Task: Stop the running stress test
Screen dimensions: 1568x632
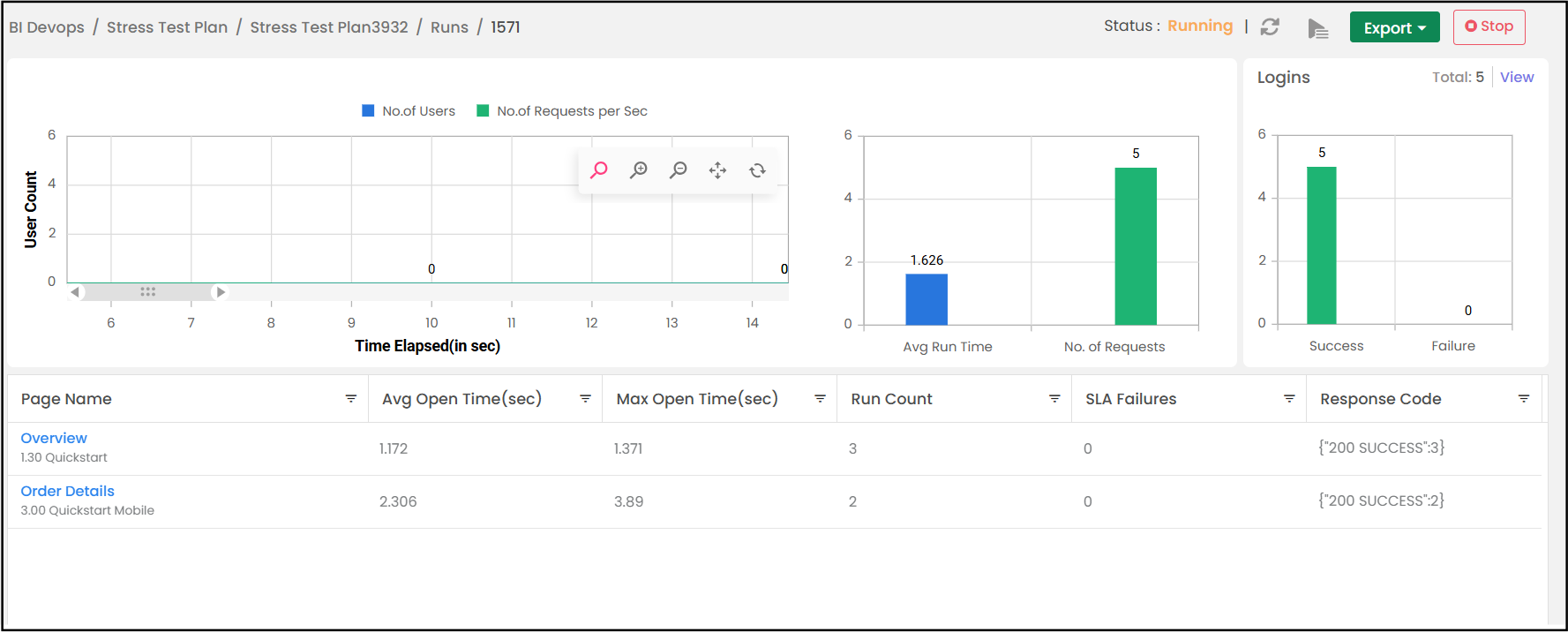Action: pyautogui.click(x=1489, y=26)
